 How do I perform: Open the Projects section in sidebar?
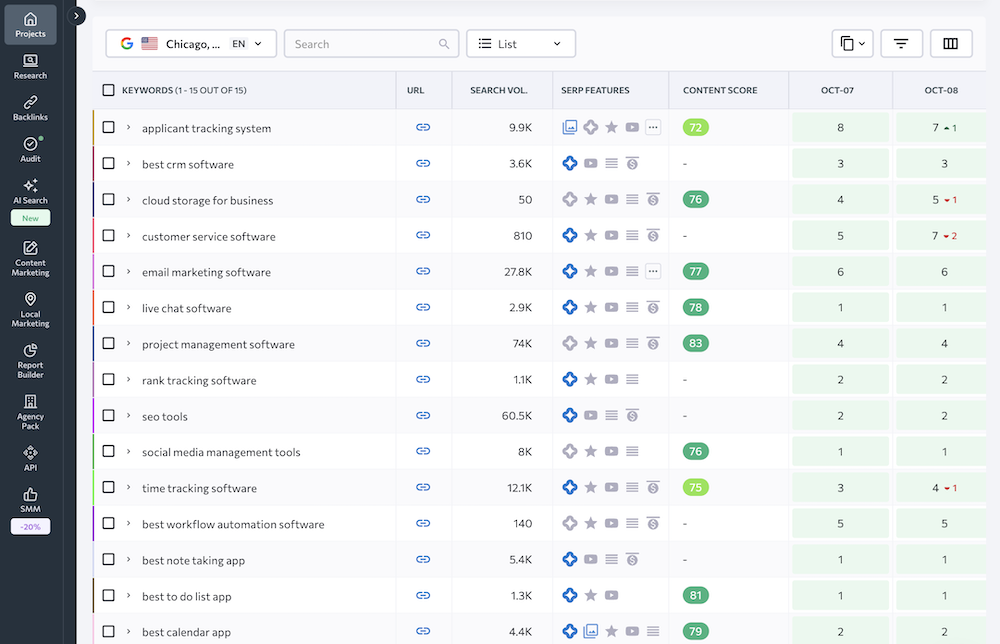tap(30, 25)
